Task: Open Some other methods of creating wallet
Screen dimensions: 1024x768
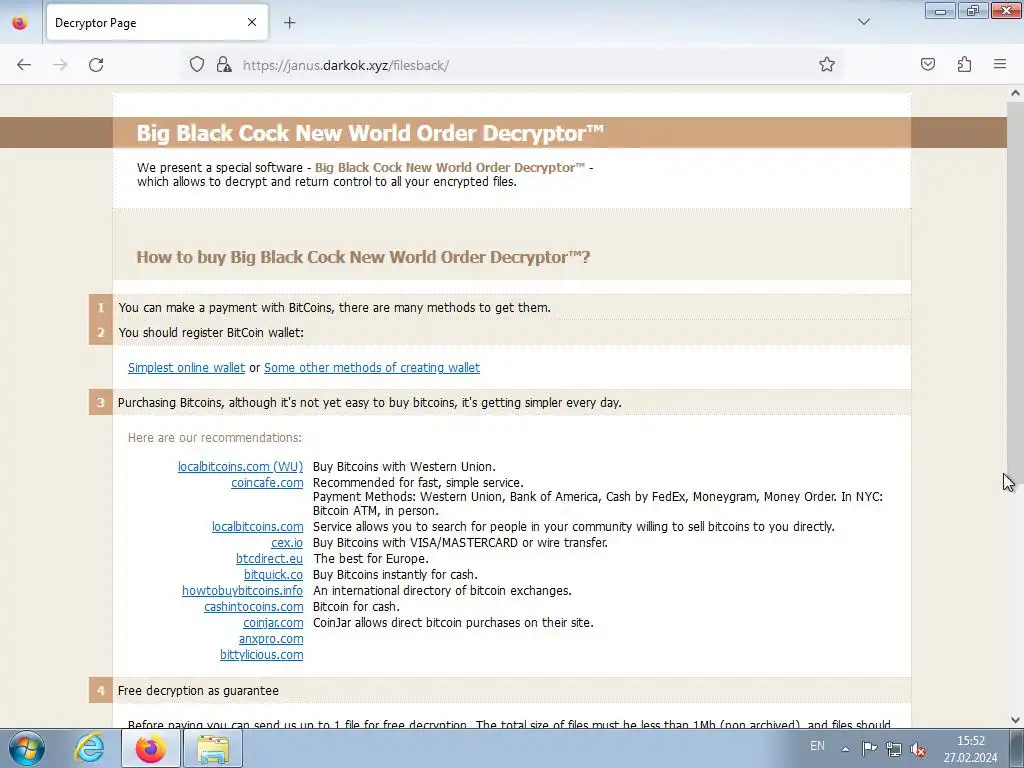Action: 372,368
